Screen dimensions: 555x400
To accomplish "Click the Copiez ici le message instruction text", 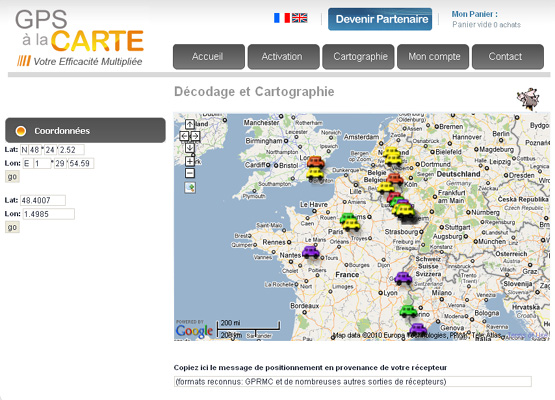I will (310, 367).
